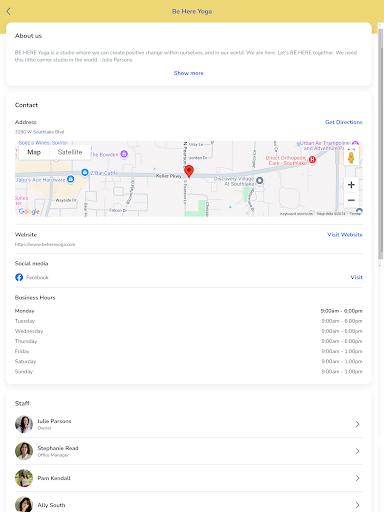The image size is (384, 512).
Task: Go back using the header arrow
Action: pyautogui.click(x=9, y=11)
